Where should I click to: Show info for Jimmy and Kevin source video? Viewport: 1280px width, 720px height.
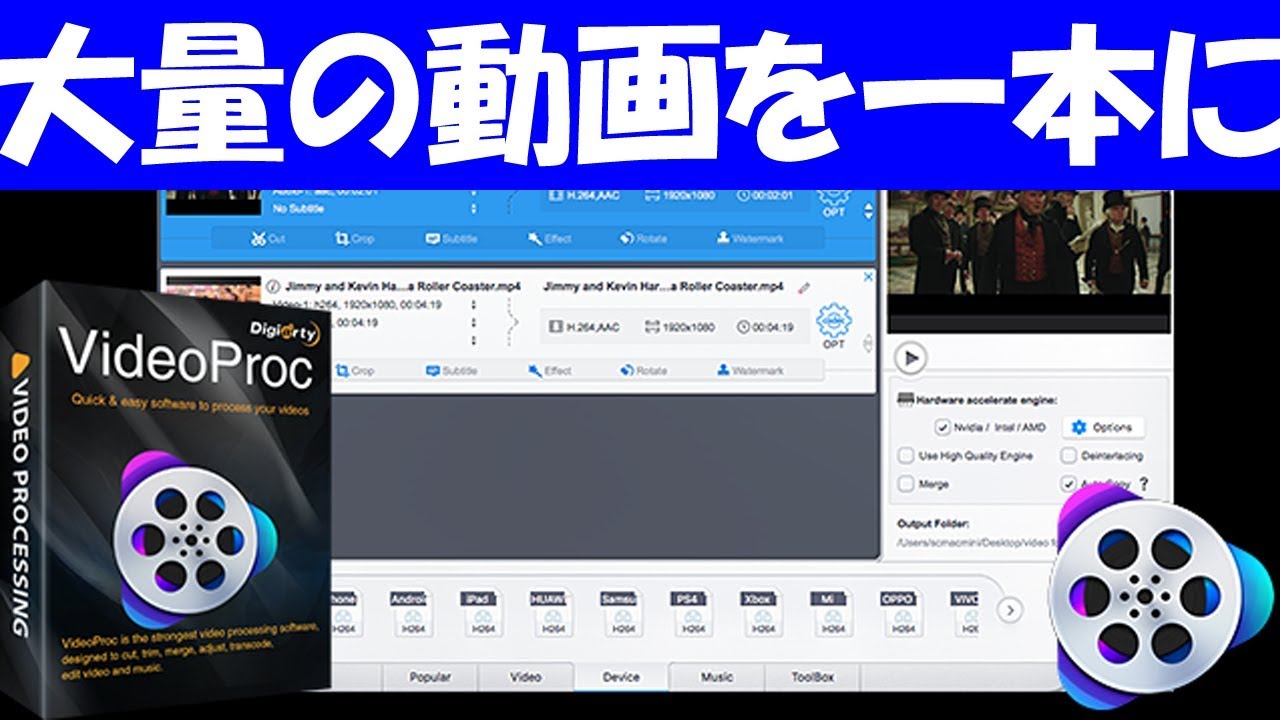[275, 286]
